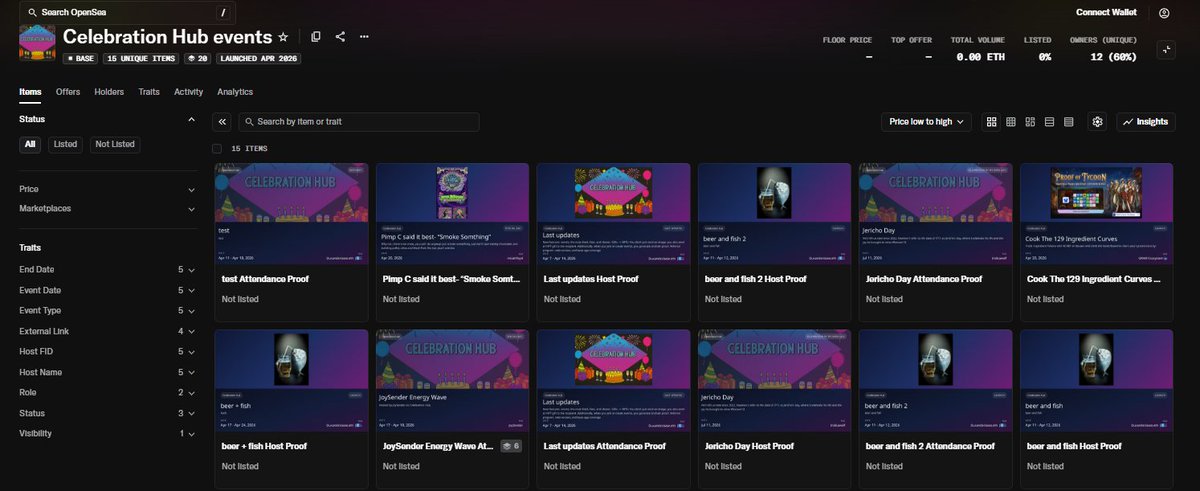Click the profile account icon
Screen dimensions: 1200x491
[x=1164, y=13]
